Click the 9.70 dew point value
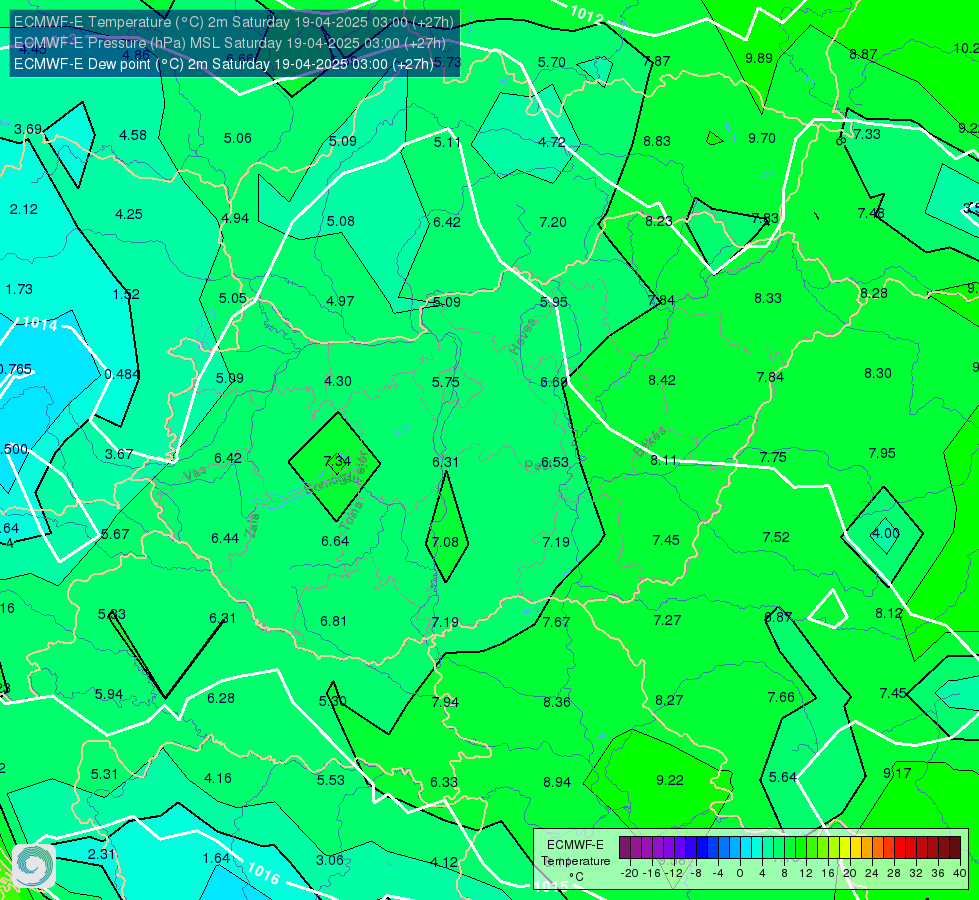The height and width of the screenshot is (900, 979). 762,138
